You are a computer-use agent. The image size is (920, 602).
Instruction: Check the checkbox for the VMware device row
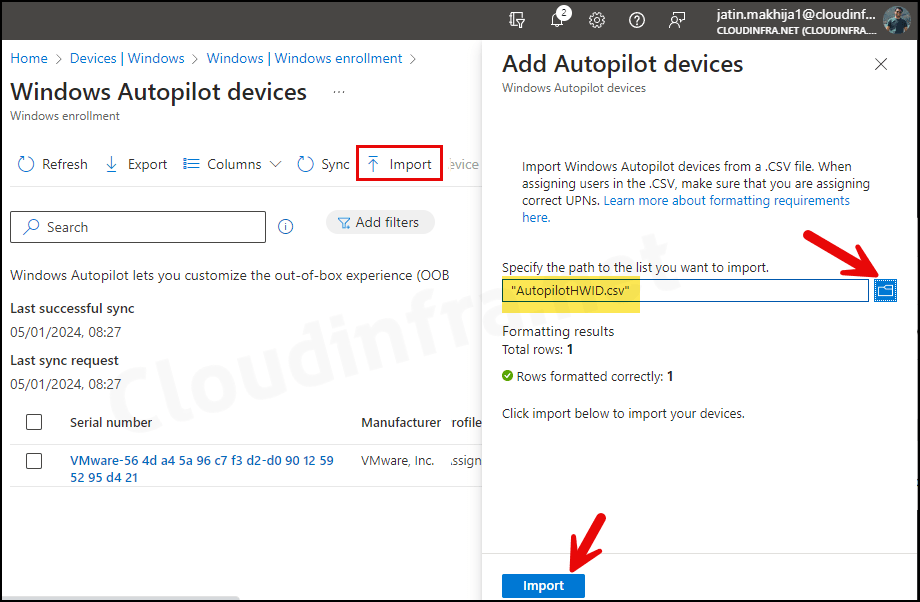click(33, 461)
